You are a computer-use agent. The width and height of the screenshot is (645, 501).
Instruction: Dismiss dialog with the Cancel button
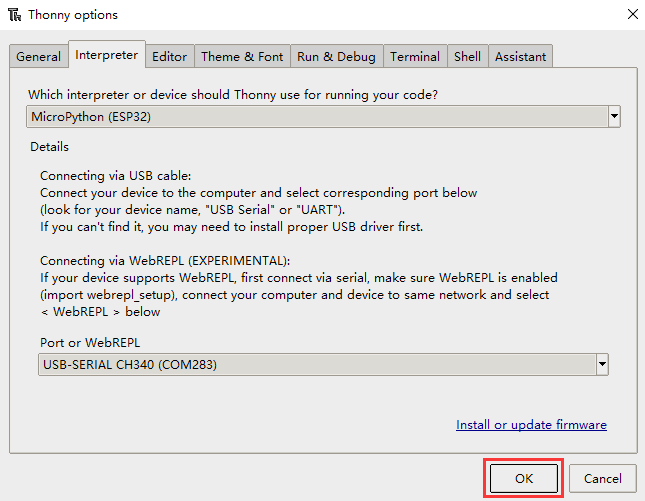603,478
